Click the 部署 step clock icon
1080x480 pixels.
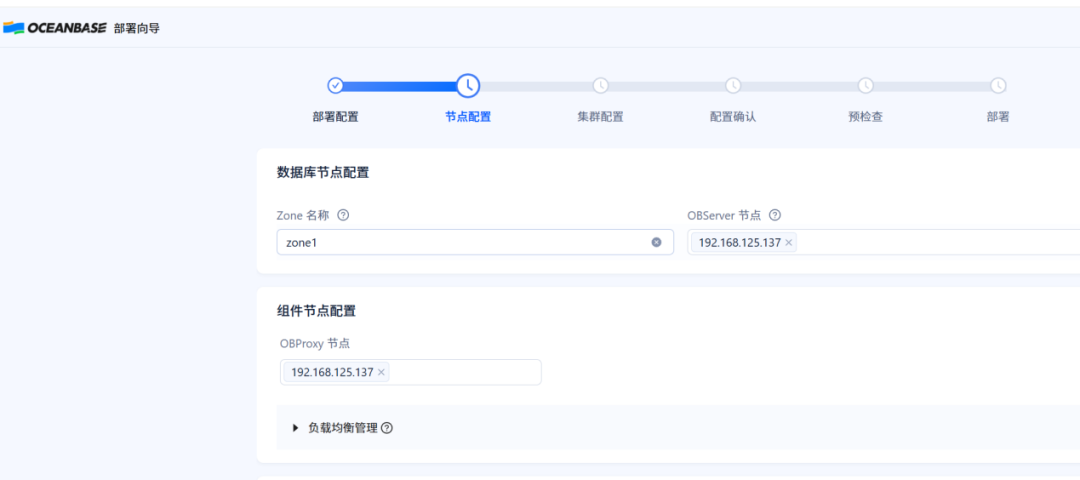click(998, 85)
